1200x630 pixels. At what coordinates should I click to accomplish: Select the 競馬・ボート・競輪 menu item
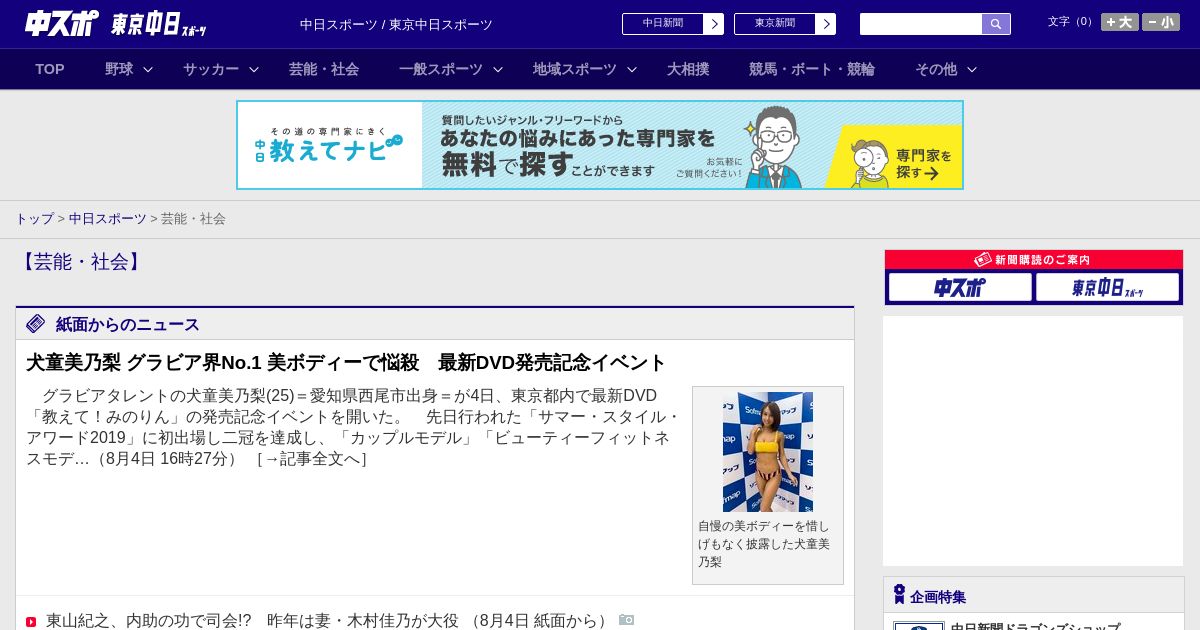tap(812, 69)
